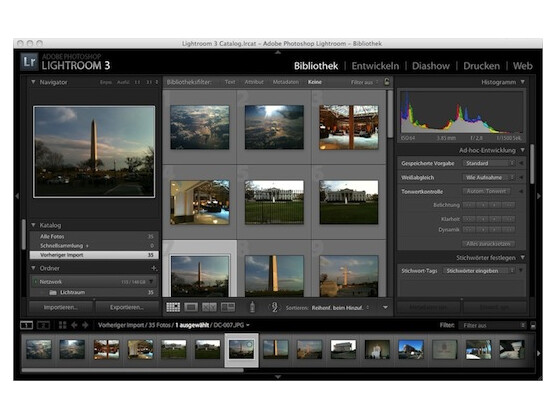Open the Sortieren order dropdown
Image resolution: width=557 pixels, height=418 pixels.
click(341, 308)
